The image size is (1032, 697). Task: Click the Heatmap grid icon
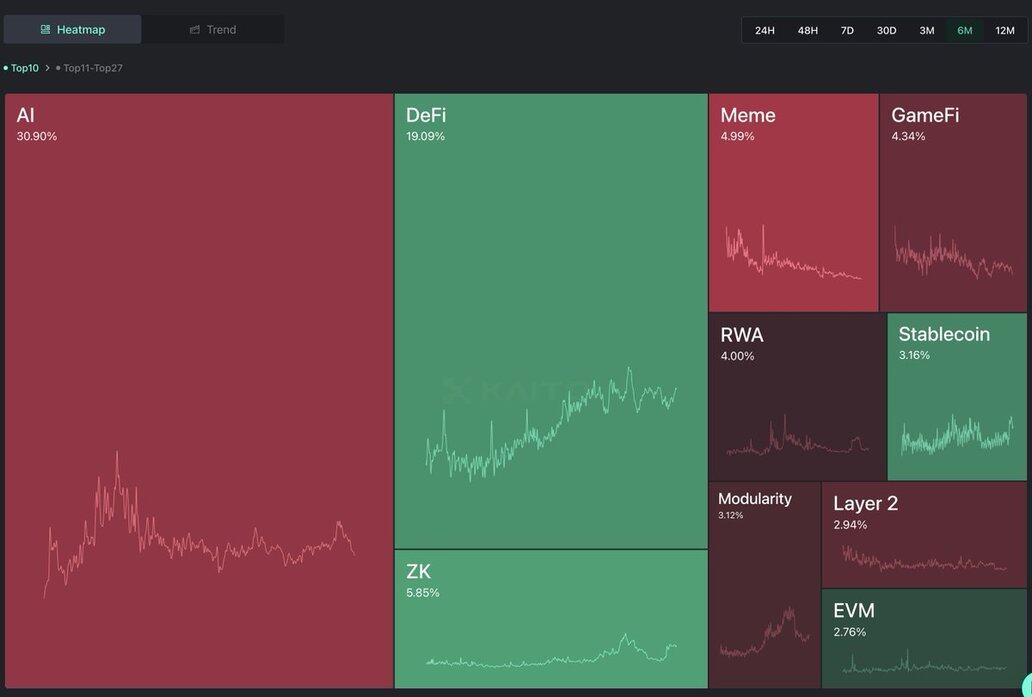[45, 30]
